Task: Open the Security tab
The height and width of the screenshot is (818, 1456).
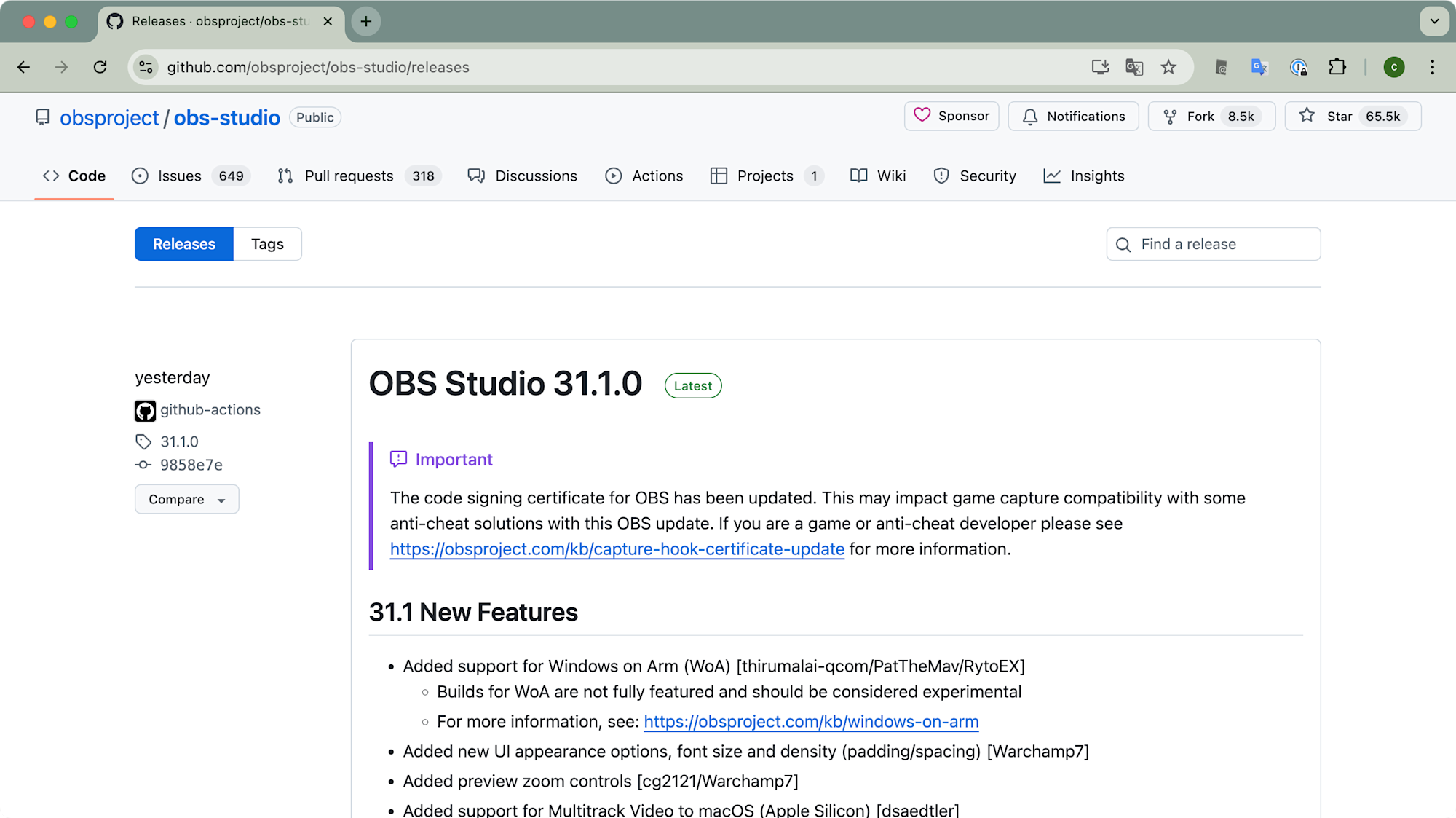Action: [x=975, y=176]
